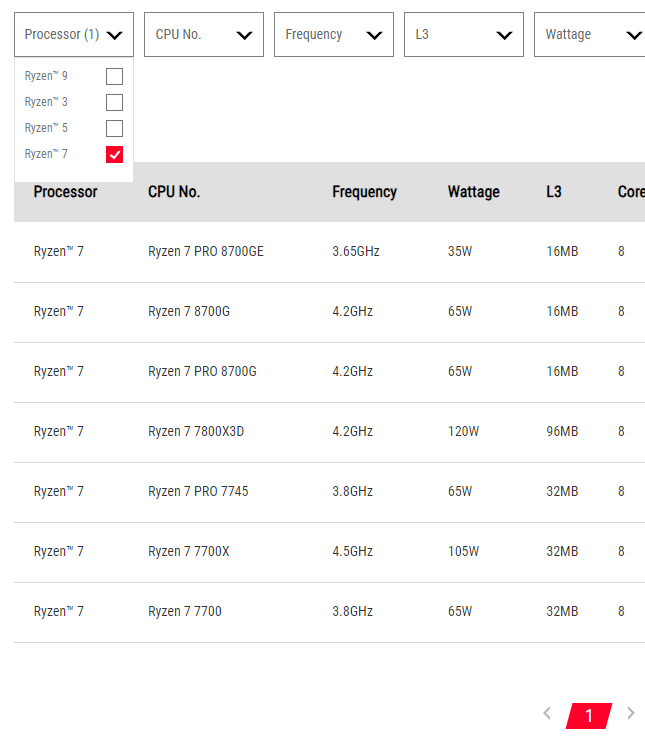This screenshot has height=737, width=645.
Task: Open the Wattage filter dropdown
Action: pyautogui.click(x=590, y=35)
